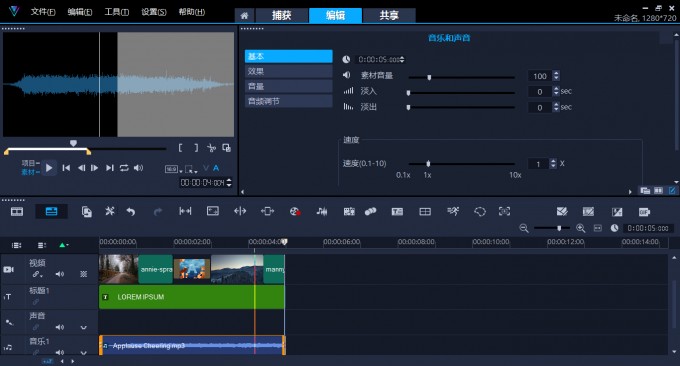680x366 pixels.
Task: Open the timeline toolbar customize tools icon
Action: 110,211
